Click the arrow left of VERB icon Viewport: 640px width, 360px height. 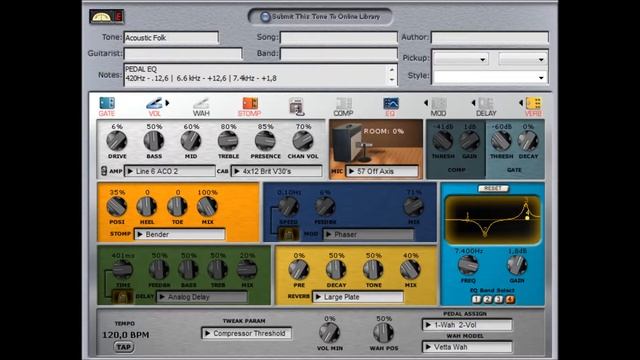[x=521, y=103]
